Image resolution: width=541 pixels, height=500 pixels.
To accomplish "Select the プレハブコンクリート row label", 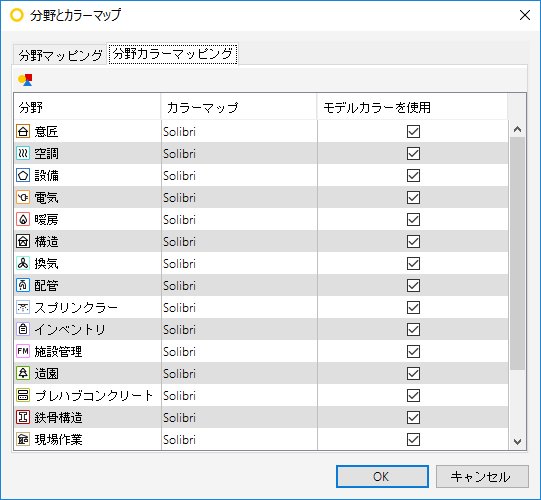I will (x=94, y=395).
